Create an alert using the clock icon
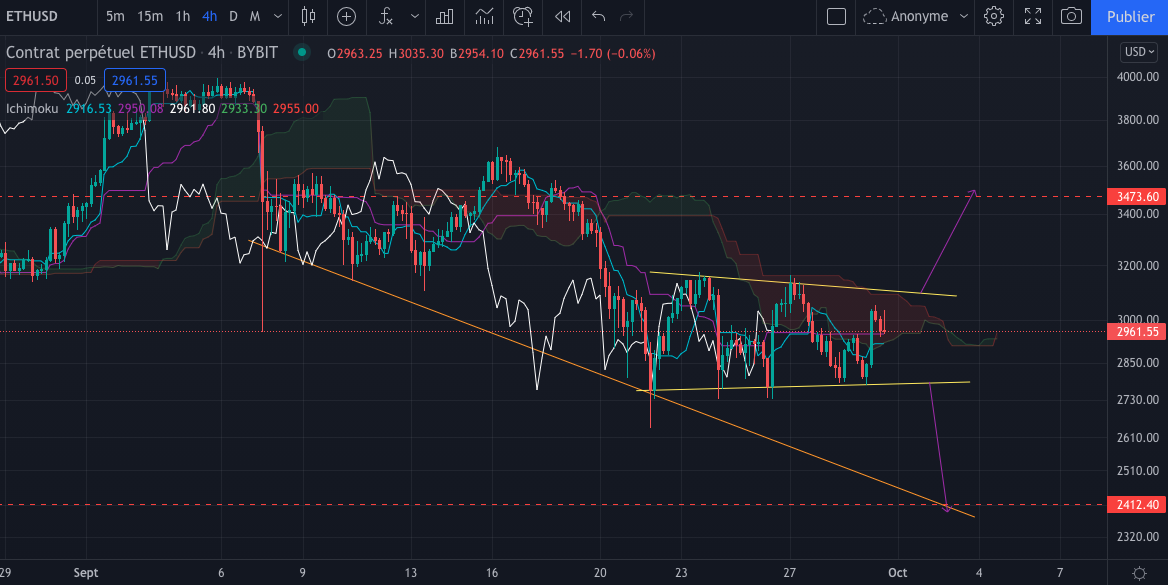This screenshot has height=585, width=1168. tap(521, 17)
